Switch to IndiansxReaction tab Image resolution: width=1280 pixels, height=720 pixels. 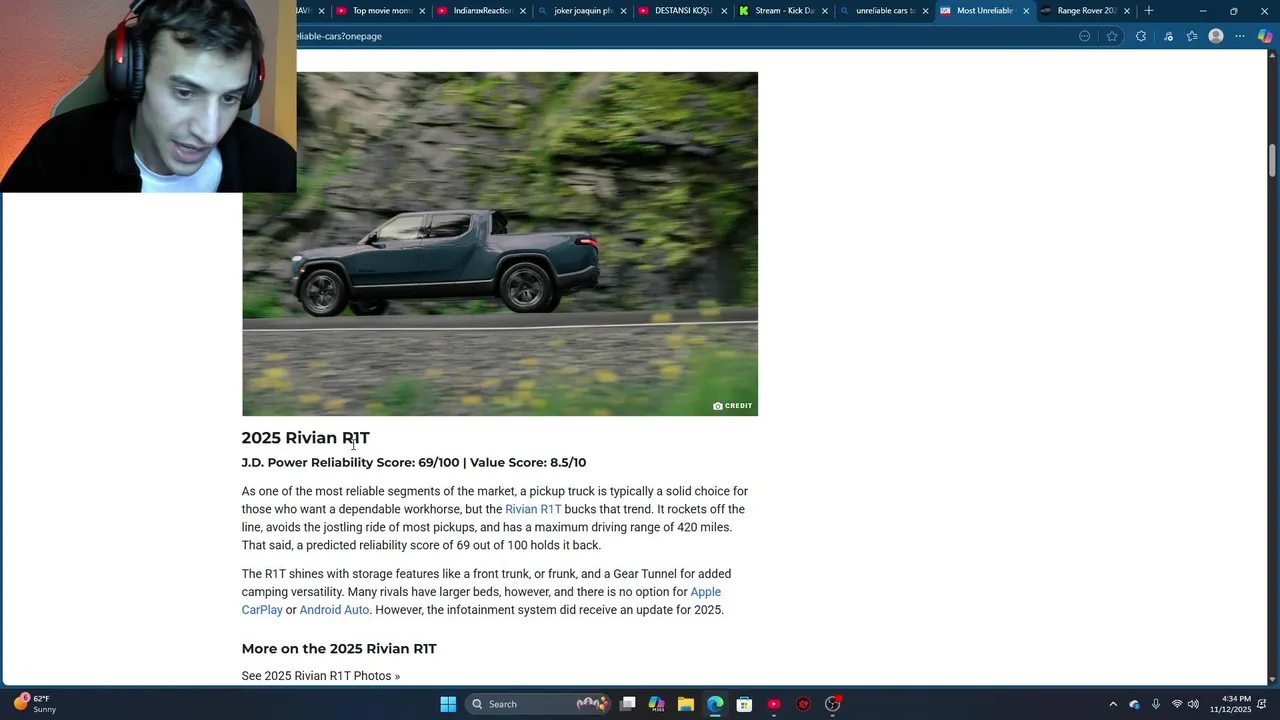pos(482,11)
